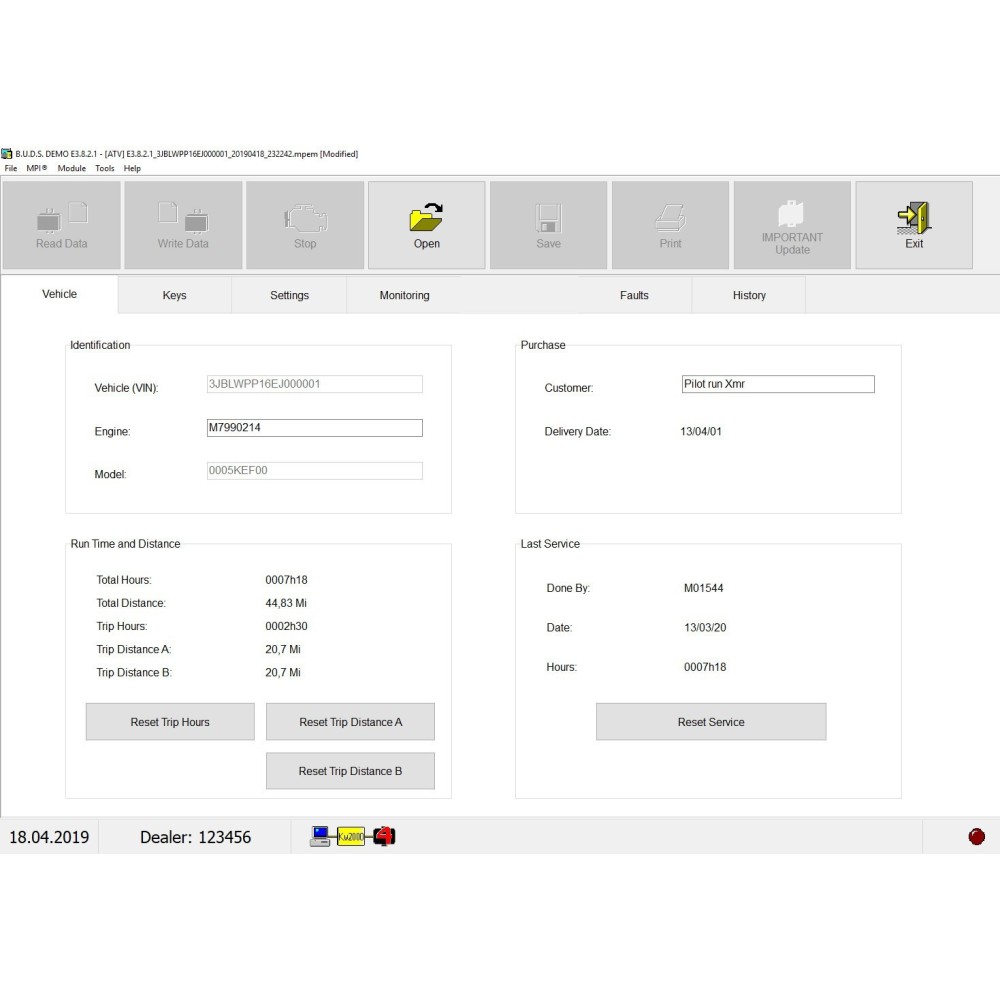Switch to the Keys tab
Screen dimensions: 1000x1000
tap(175, 296)
